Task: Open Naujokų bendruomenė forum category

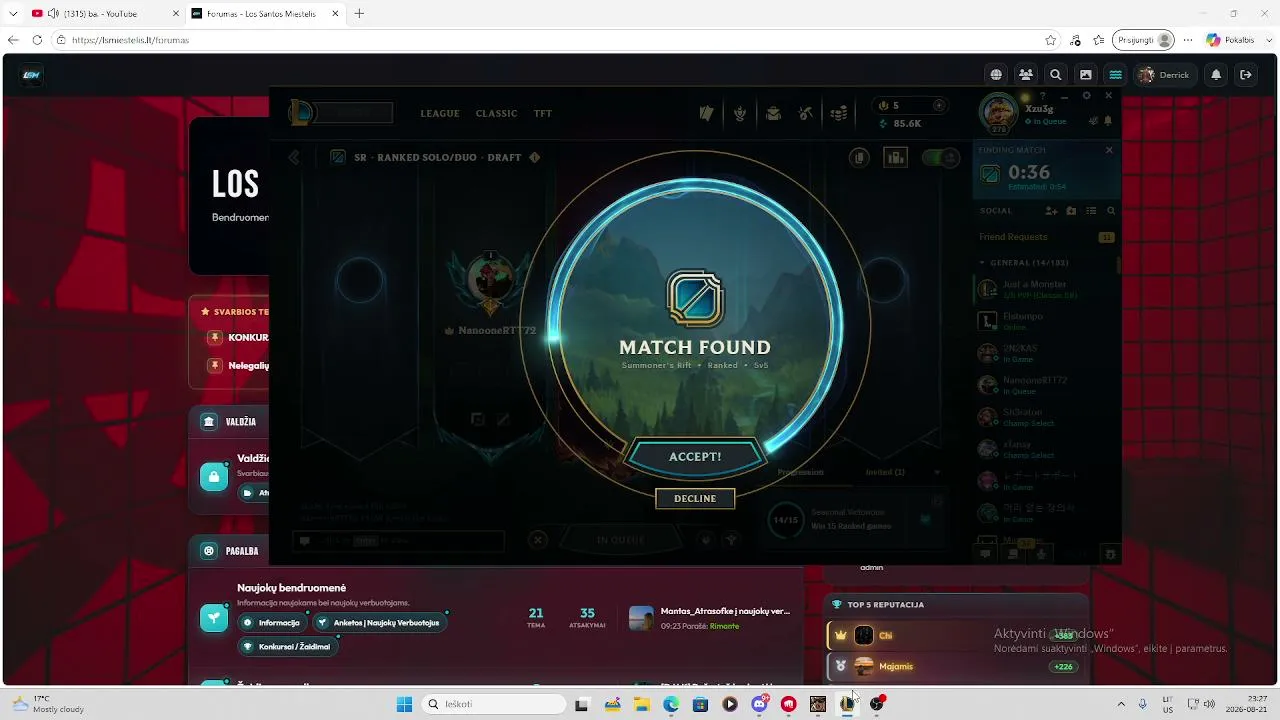Action: pos(291,588)
